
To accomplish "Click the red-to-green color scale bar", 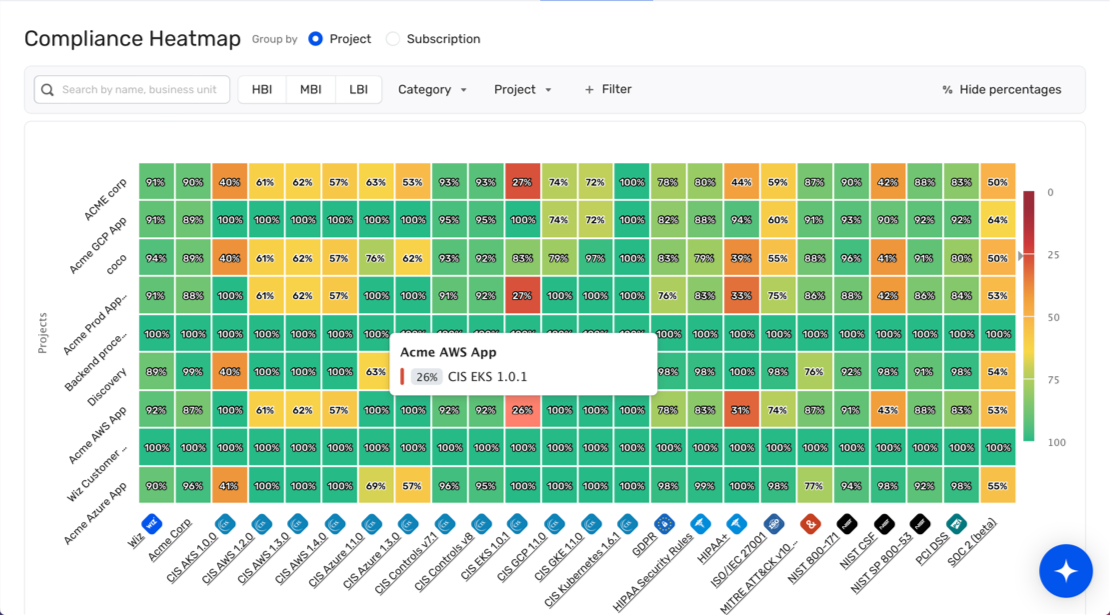I will (x=1029, y=316).
